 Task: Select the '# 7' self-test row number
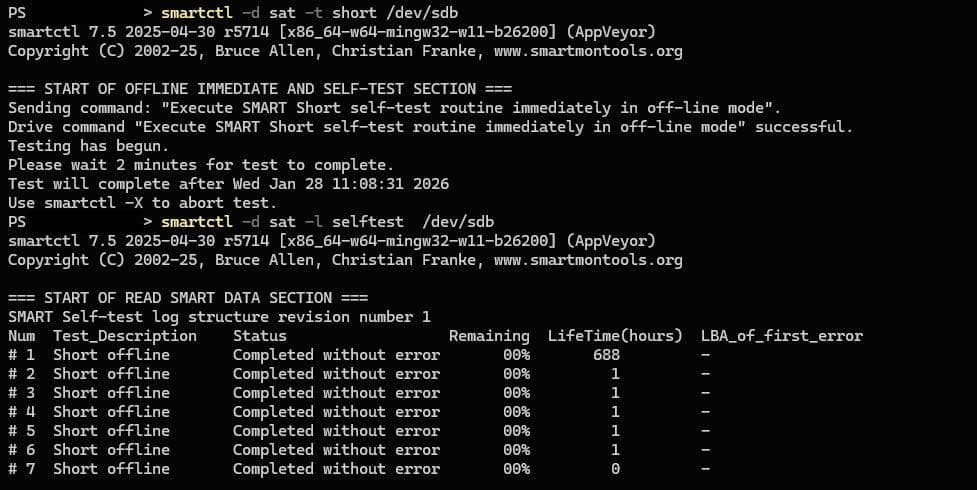pyautogui.click(x=21, y=469)
